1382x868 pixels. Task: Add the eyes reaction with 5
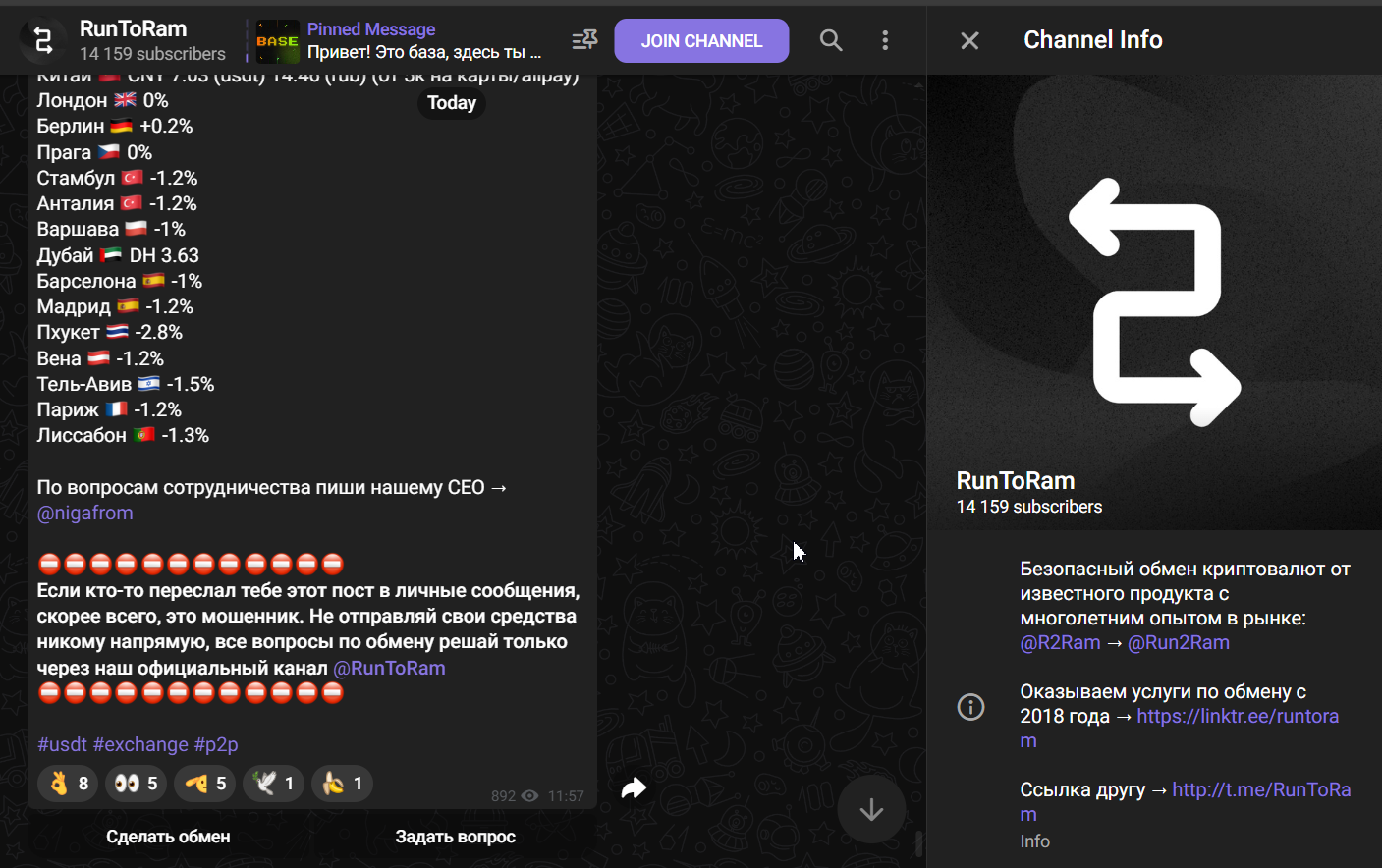coord(137,784)
